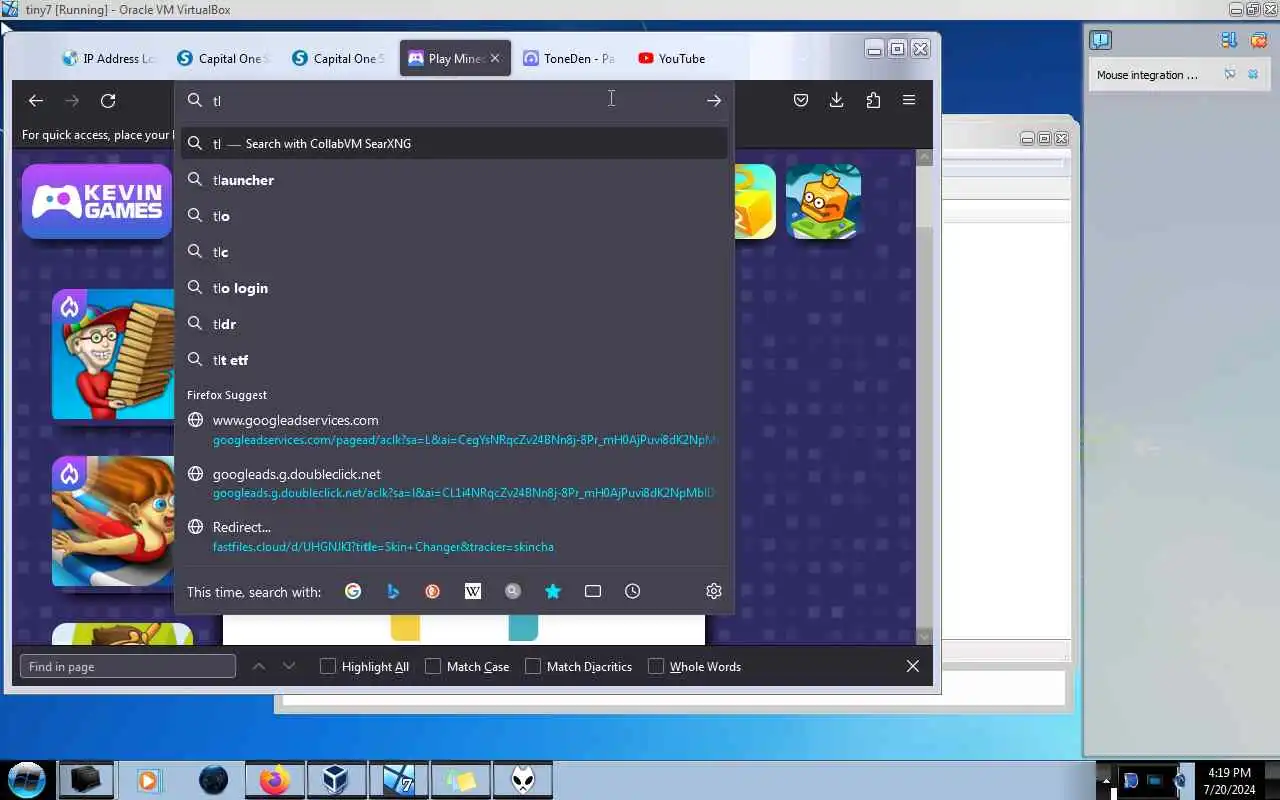
Task: Search this time with Wikipedia
Action: point(473,591)
